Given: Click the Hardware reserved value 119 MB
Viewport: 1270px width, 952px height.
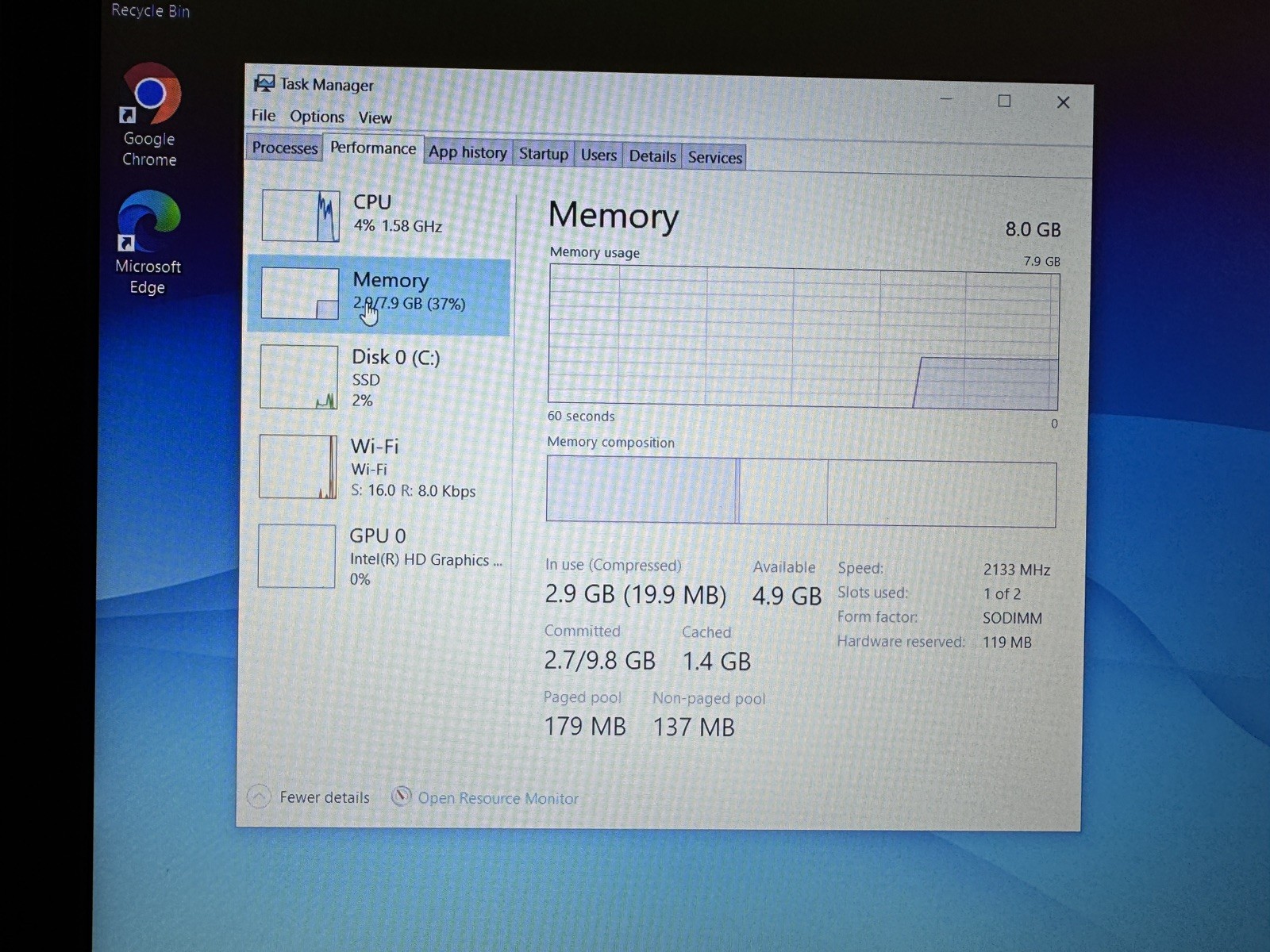Looking at the screenshot, I should pos(1007,643).
